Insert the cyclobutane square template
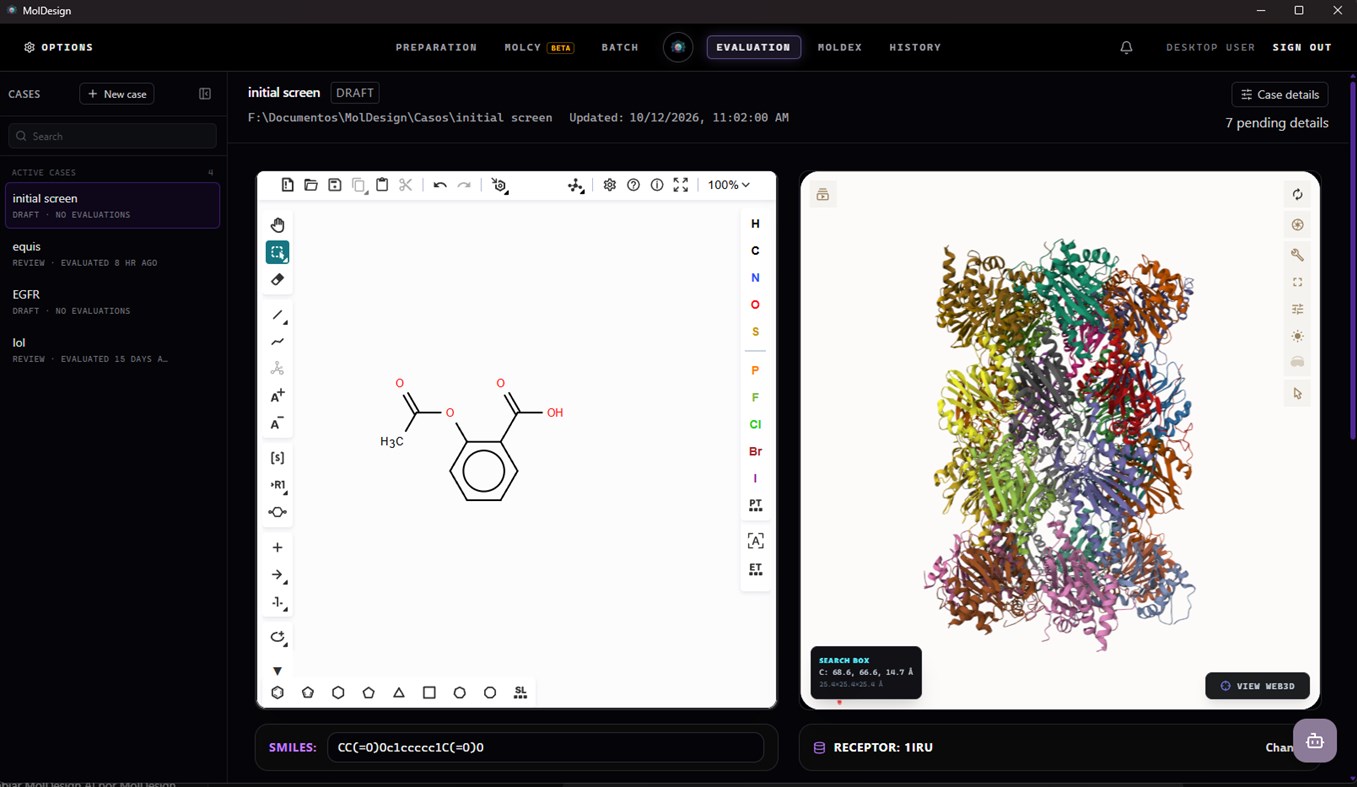This screenshot has width=1357, height=787. tap(429, 692)
